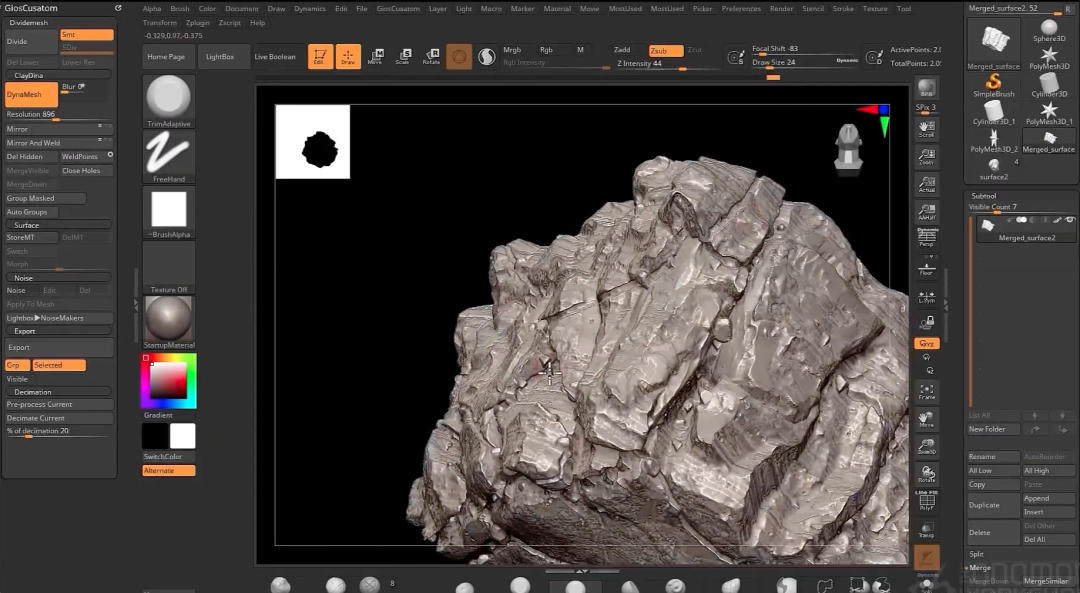Click the main color picker square

[x=168, y=380]
